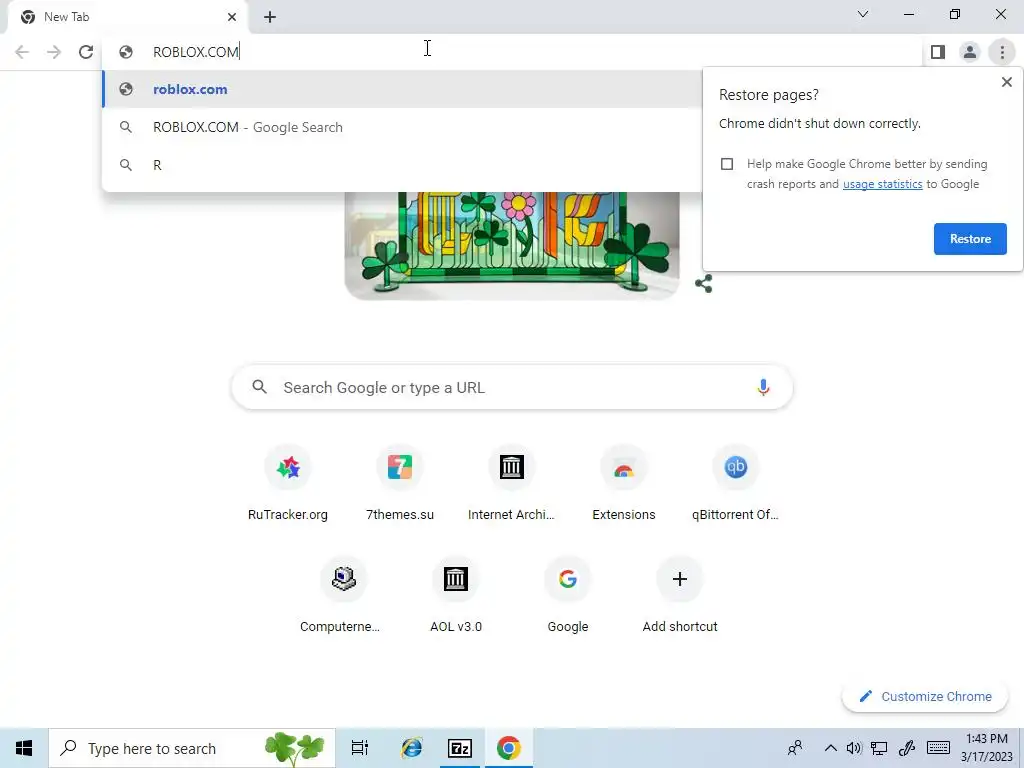Open the Chrome profile icon
The image size is (1024, 768).
tap(970, 52)
